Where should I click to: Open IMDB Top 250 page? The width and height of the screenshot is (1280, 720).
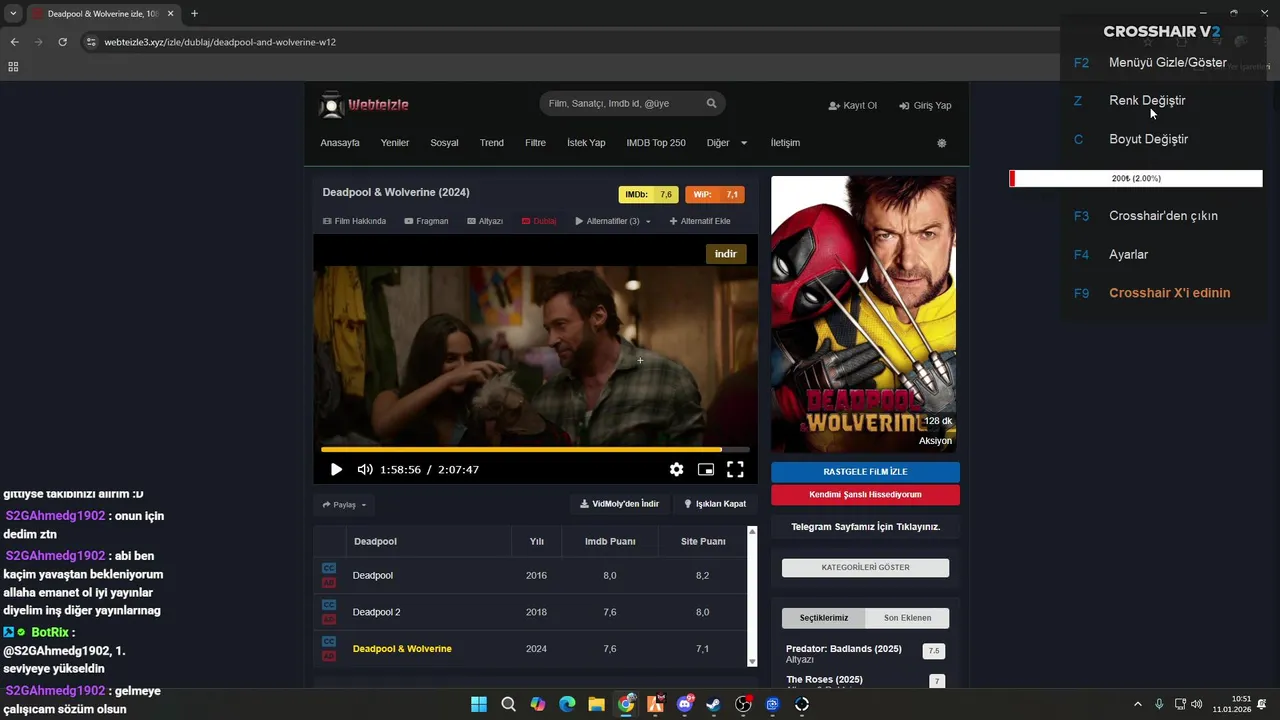(x=656, y=143)
